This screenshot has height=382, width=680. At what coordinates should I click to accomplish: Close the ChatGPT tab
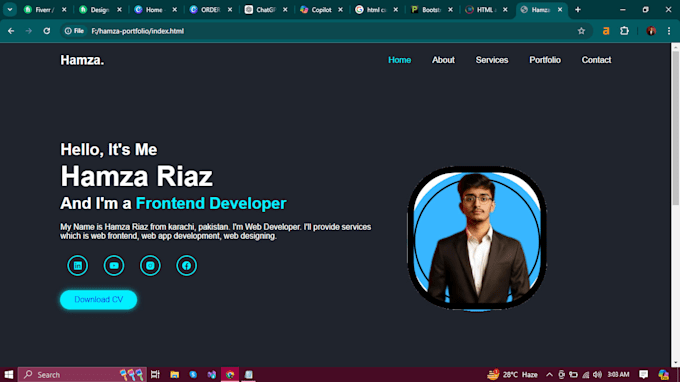point(285,10)
